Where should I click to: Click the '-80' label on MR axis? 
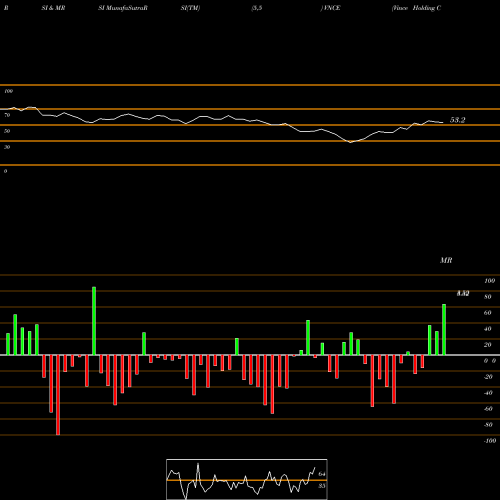click(x=488, y=425)
